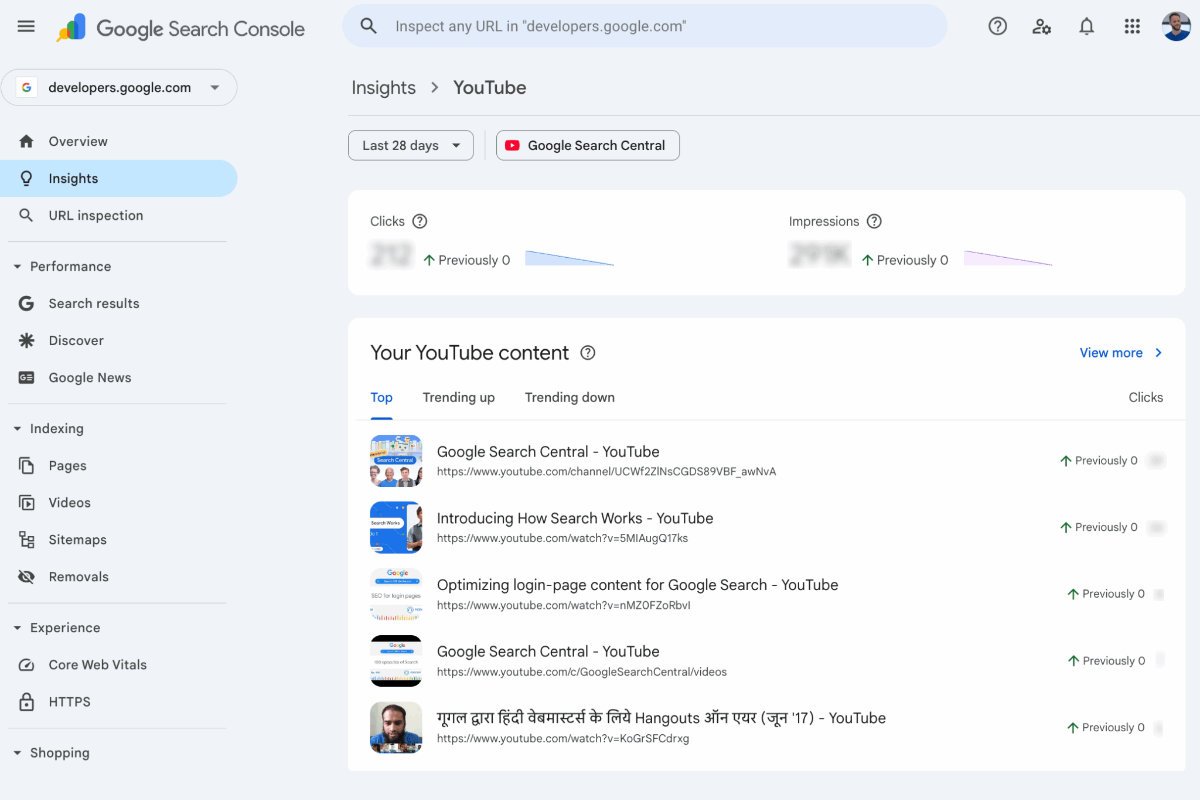
Task: Open the Sitemaps report
Action: click(78, 539)
